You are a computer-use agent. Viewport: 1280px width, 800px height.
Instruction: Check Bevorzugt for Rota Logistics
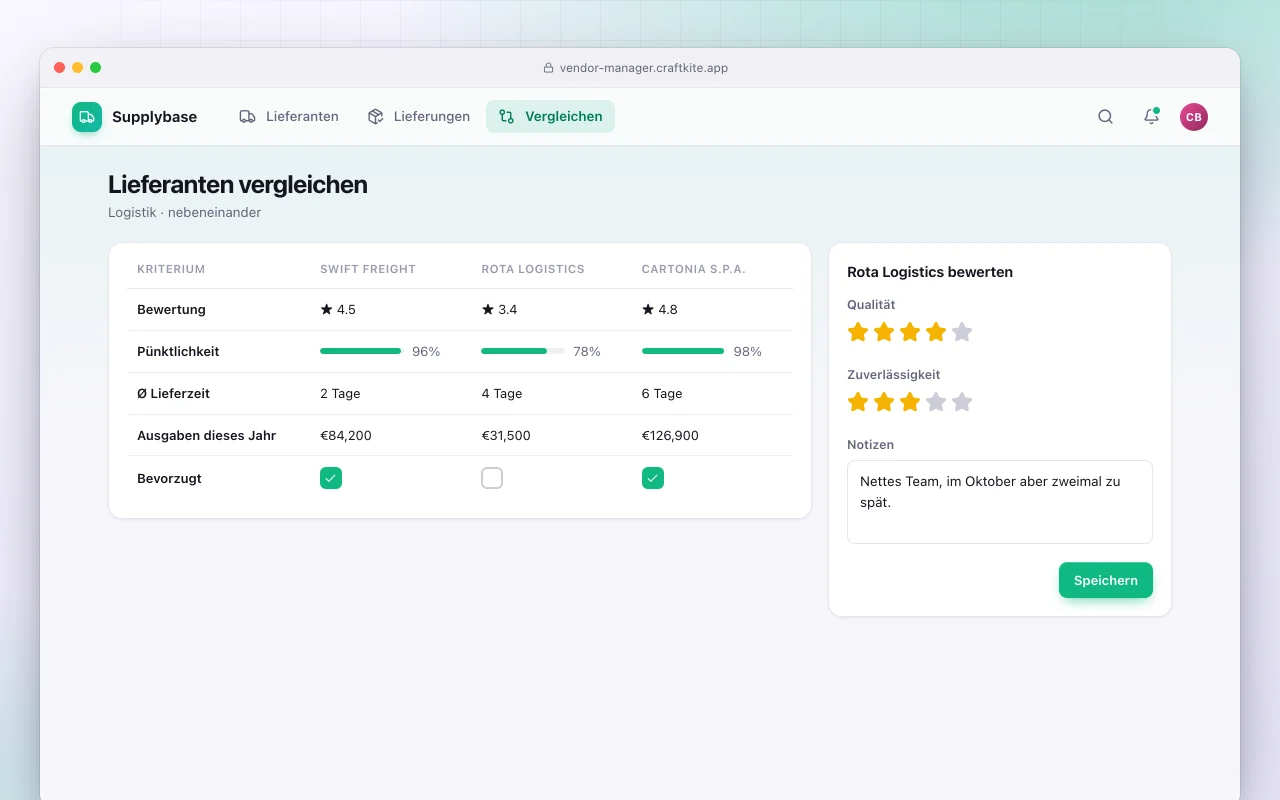pyautogui.click(x=492, y=478)
